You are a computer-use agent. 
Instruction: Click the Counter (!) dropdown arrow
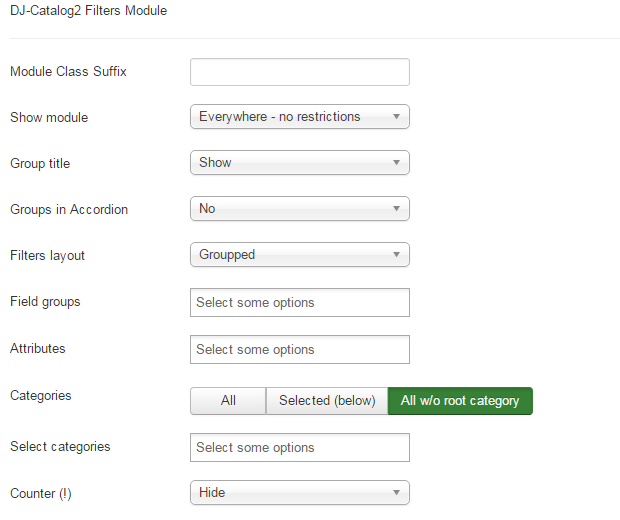click(396, 493)
